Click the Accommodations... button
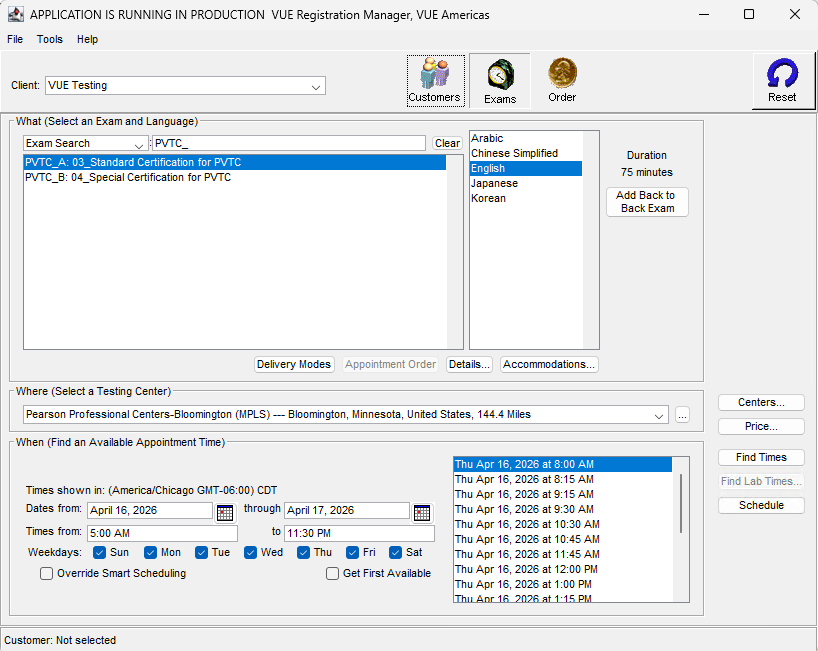 (549, 365)
